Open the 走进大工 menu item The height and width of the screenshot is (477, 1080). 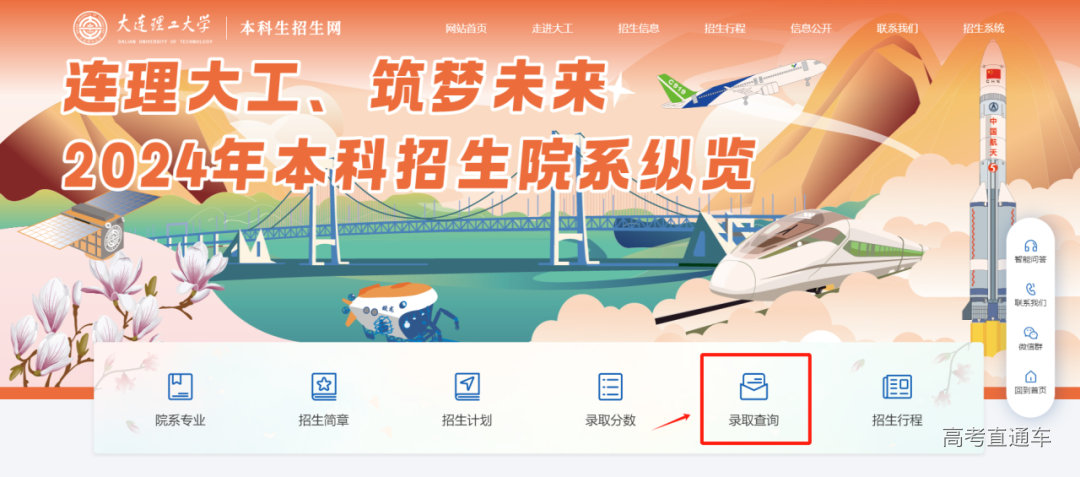[x=552, y=28]
